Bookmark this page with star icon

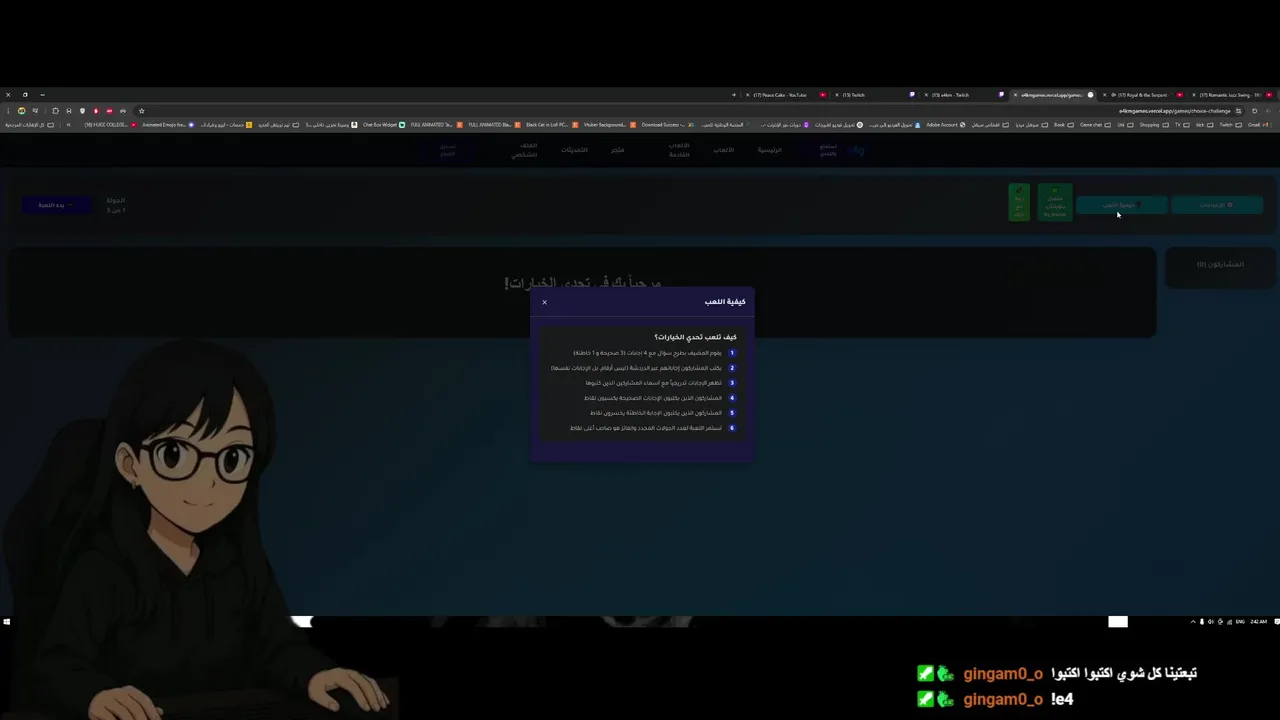coord(141,111)
